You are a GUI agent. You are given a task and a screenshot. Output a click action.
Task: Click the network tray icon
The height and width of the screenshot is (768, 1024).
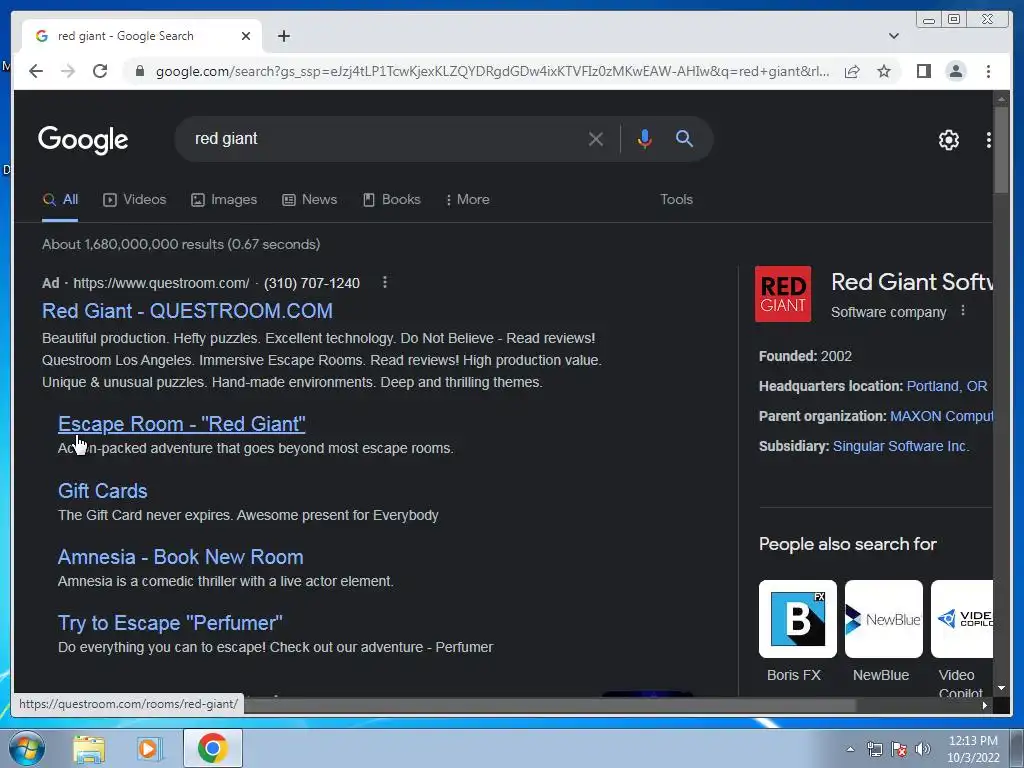(x=874, y=749)
